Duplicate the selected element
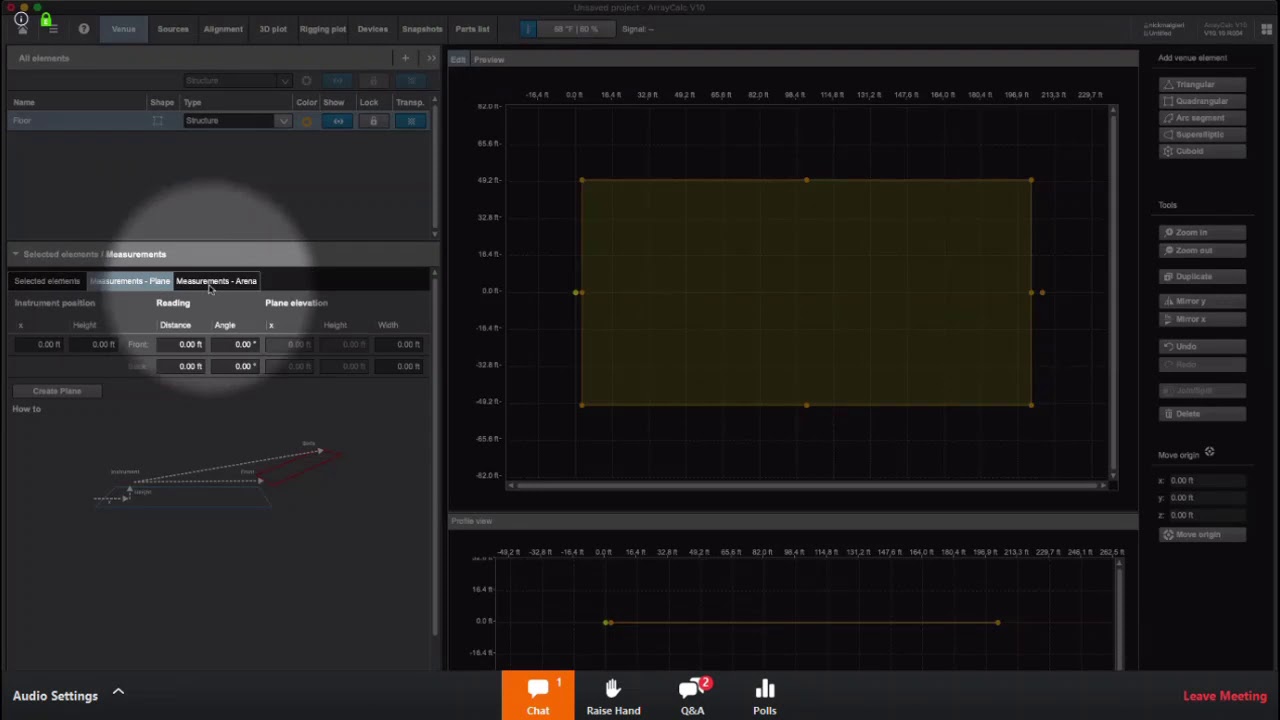Viewport: 1280px width, 720px height. click(x=1203, y=276)
